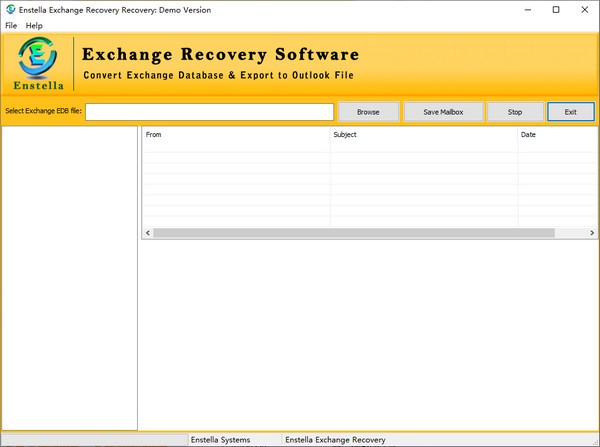Open the Help menu
The image size is (600, 447).
tap(34, 25)
